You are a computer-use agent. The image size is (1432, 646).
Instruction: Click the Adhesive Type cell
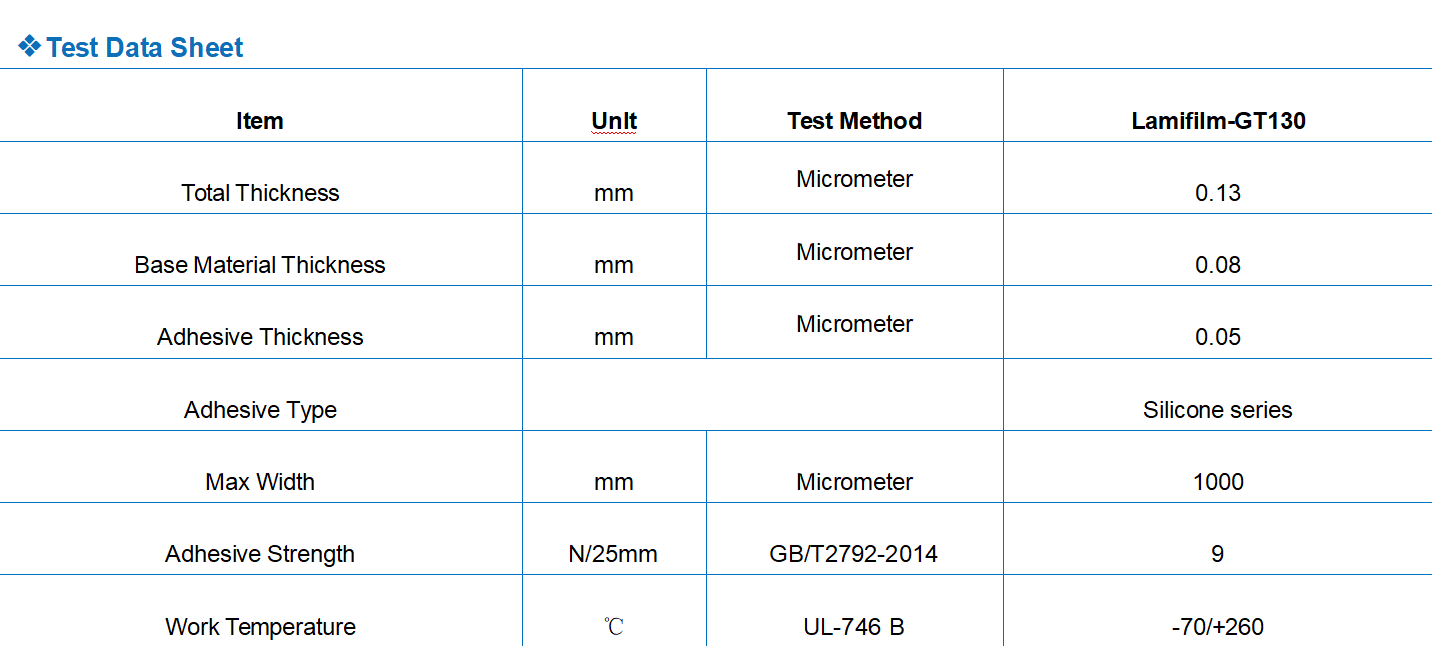[x=260, y=410]
